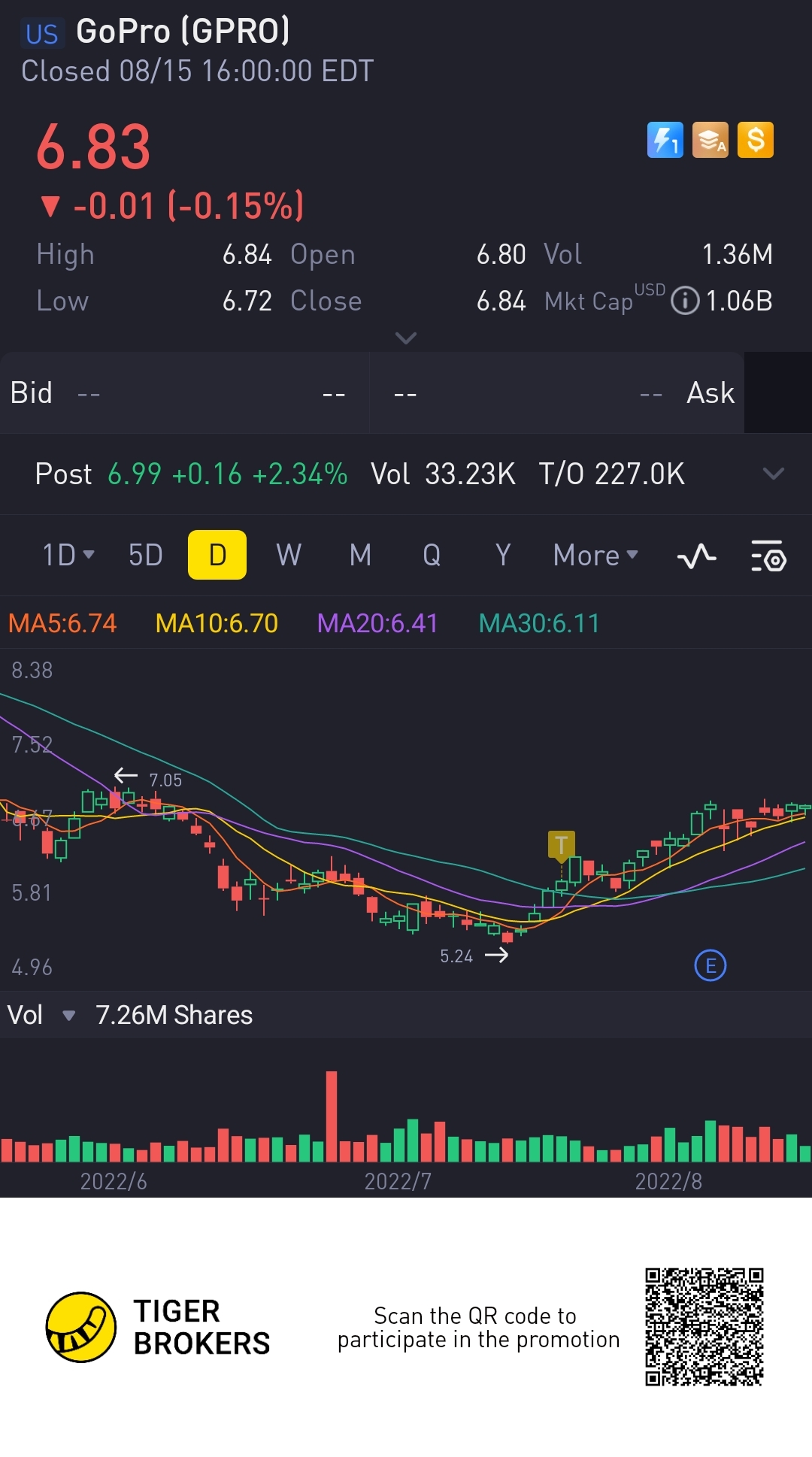
Task: Tap the 4.96 price axis label
Action: click(32, 967)
